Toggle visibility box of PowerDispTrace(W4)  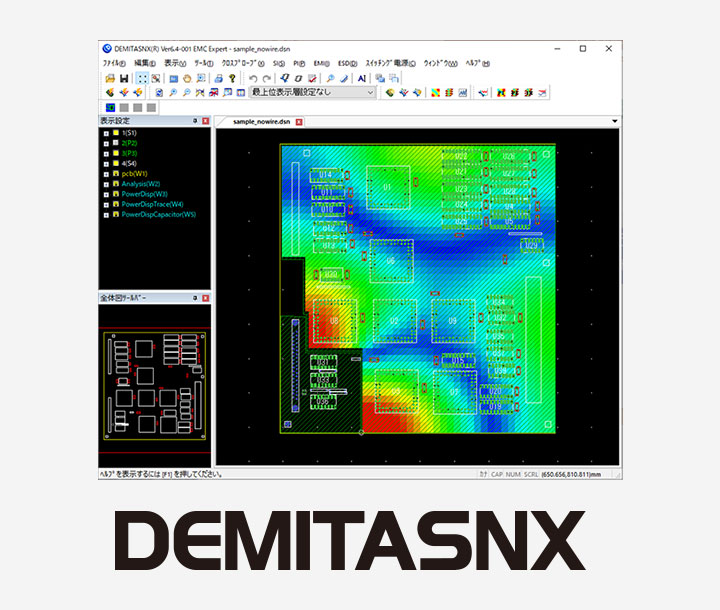(116, 204)
